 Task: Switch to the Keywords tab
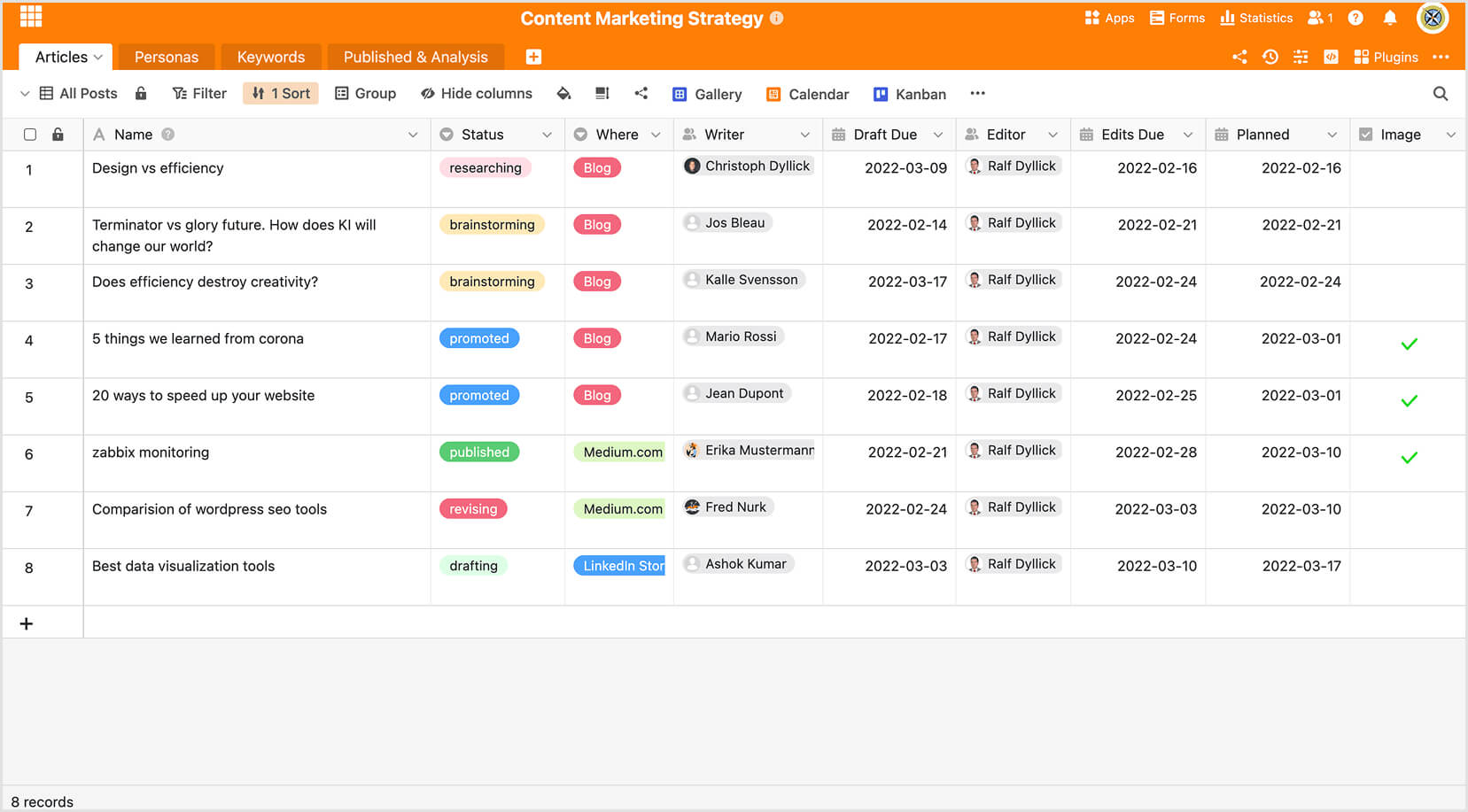tap(270, 57)
